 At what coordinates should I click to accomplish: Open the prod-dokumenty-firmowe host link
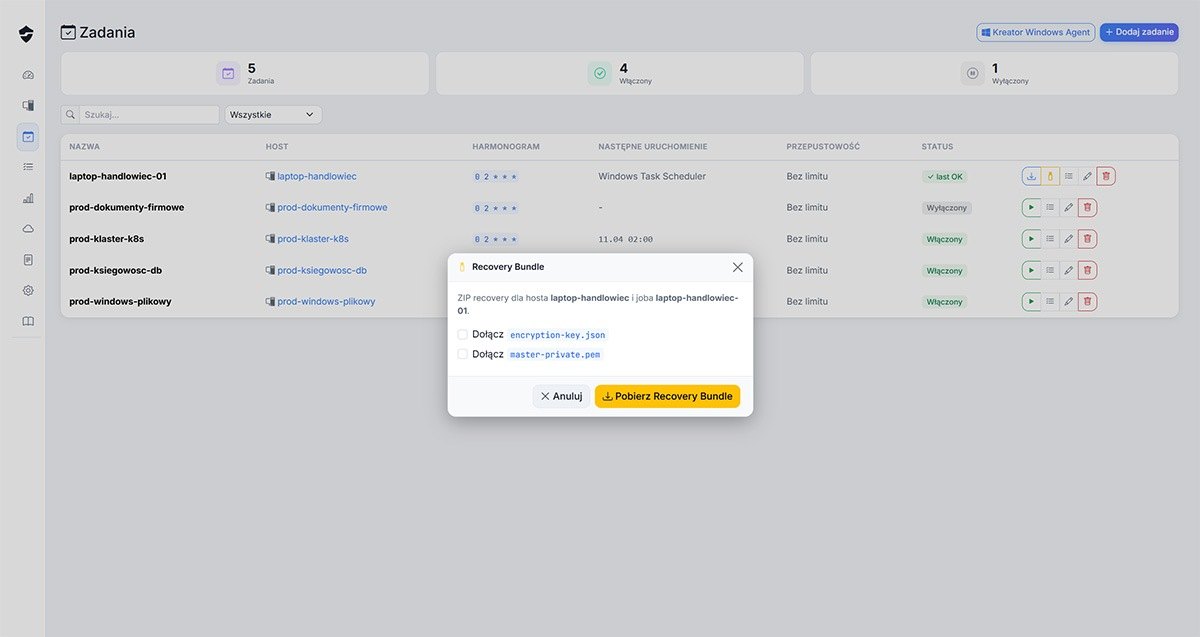[332, 208]
